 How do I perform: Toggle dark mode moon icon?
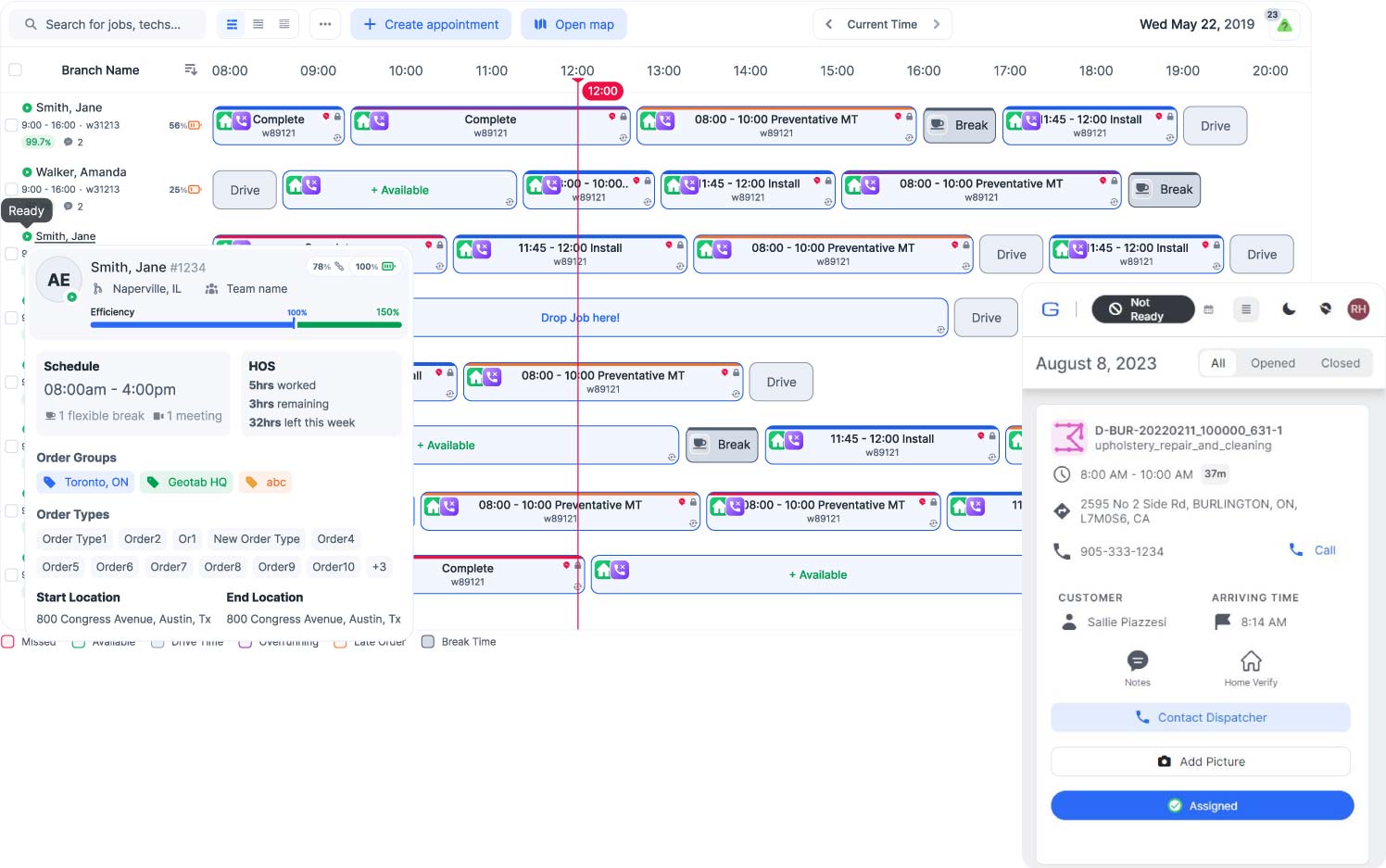coord(1289,309)
